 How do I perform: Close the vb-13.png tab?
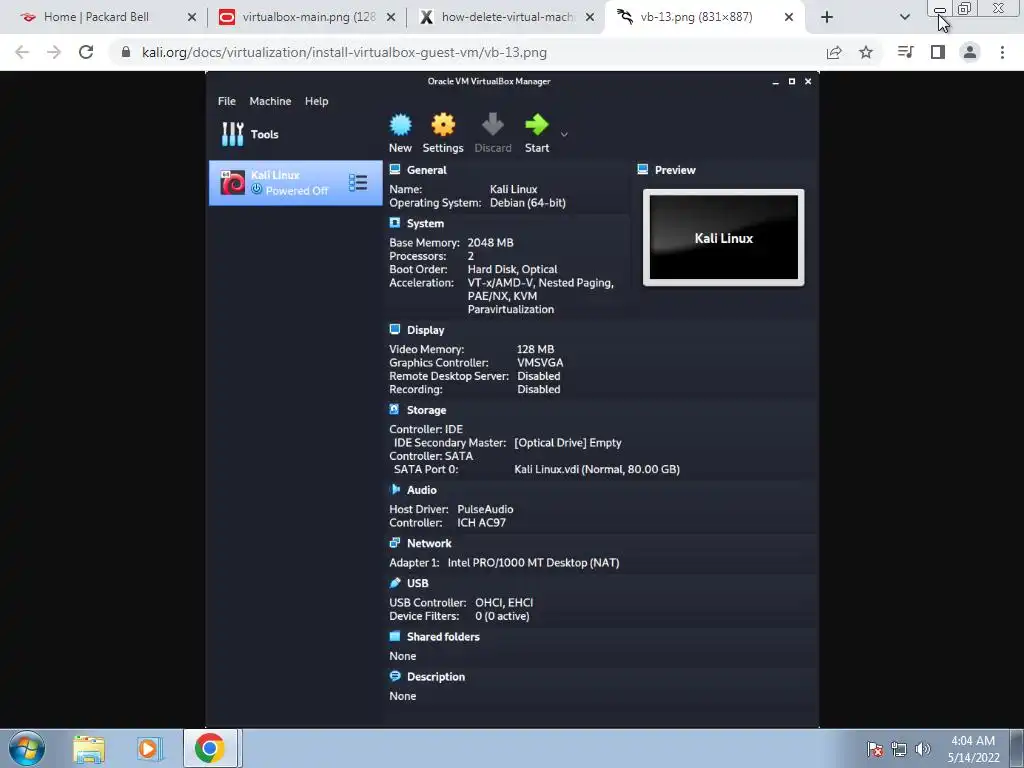pyautogui.click(x=789, y=17)
